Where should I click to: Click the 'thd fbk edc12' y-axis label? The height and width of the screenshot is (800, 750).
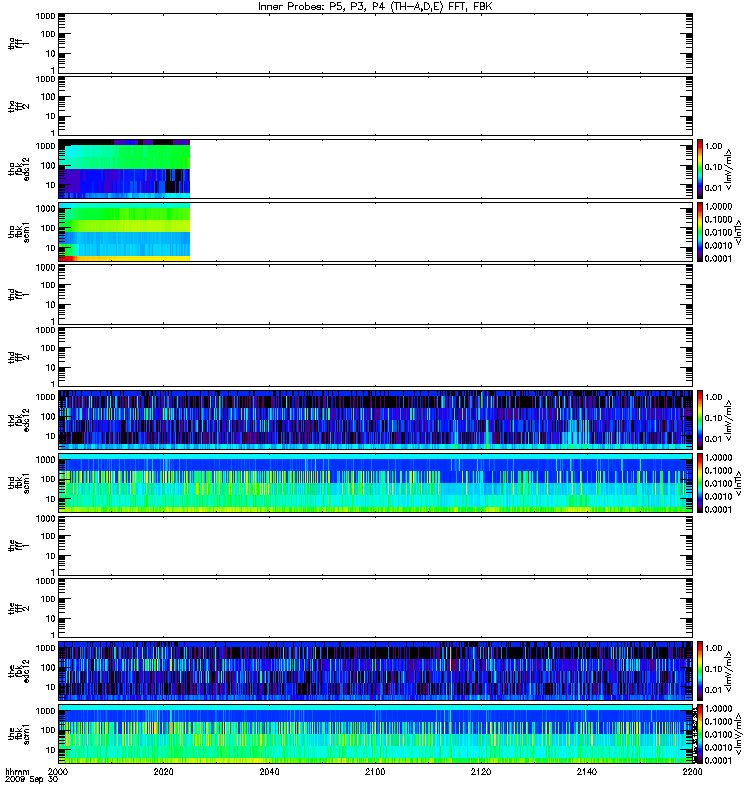pos(19,420)
